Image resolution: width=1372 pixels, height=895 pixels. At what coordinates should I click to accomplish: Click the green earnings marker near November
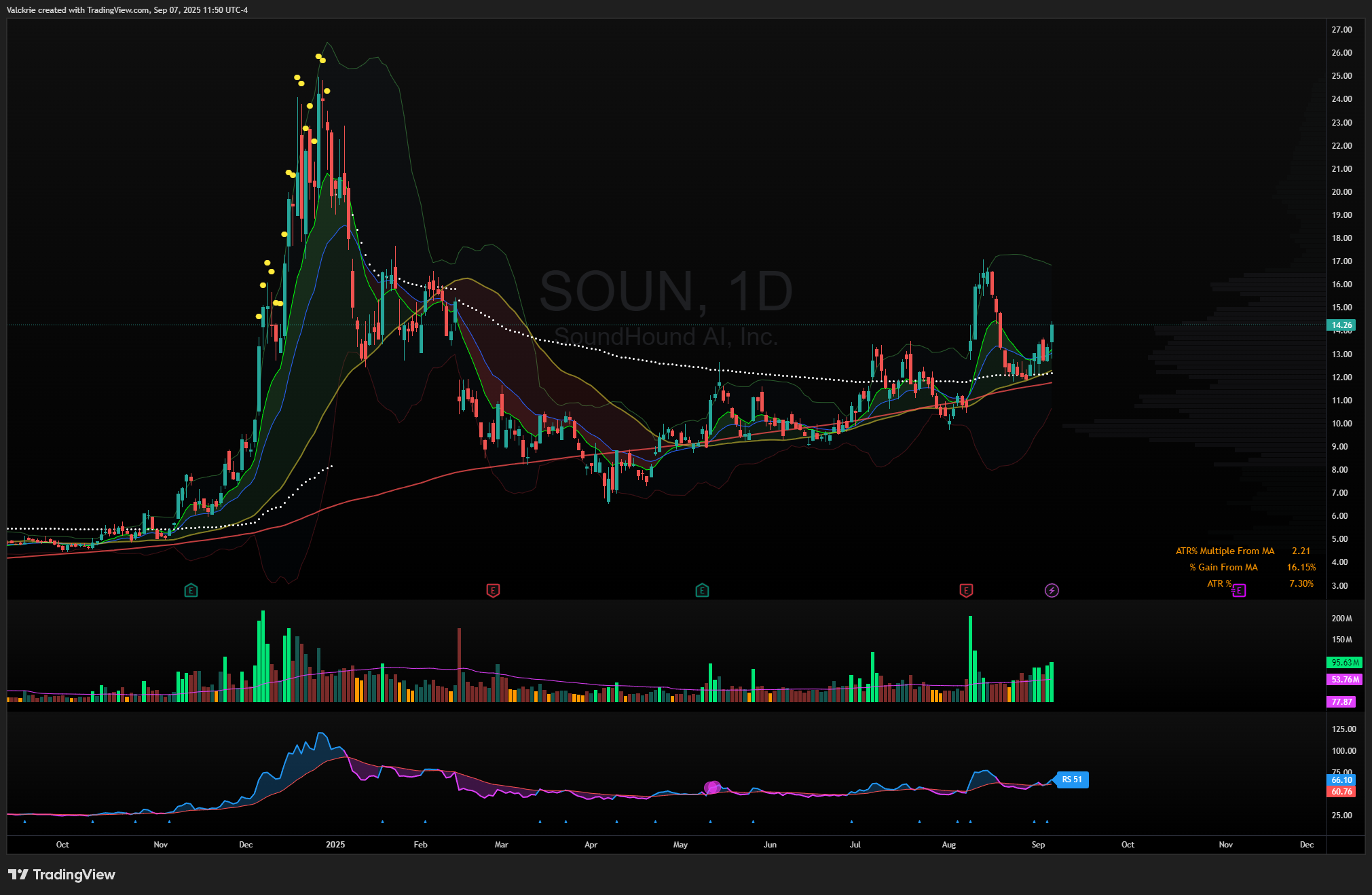click(x=191, y=591)
